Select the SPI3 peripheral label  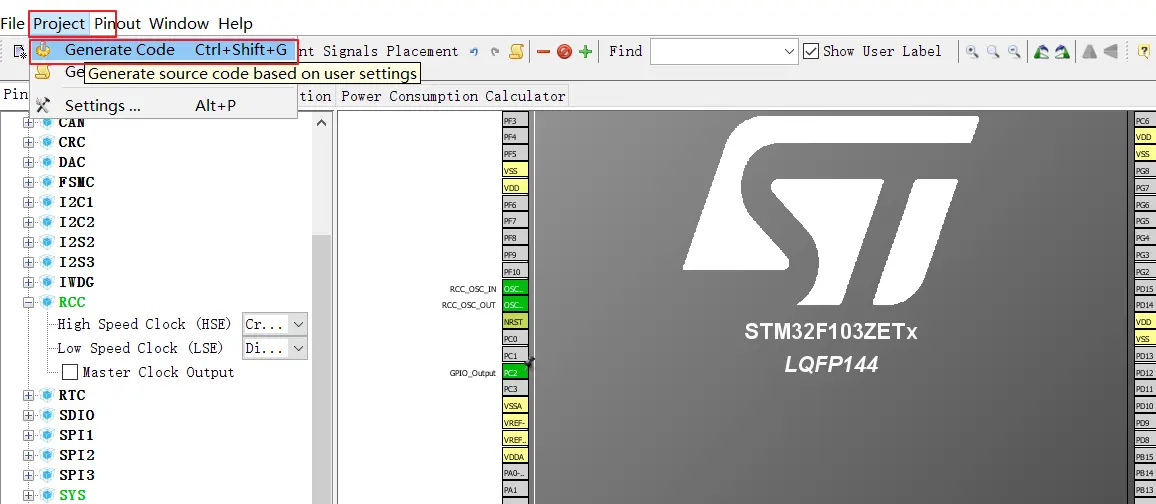77,475
